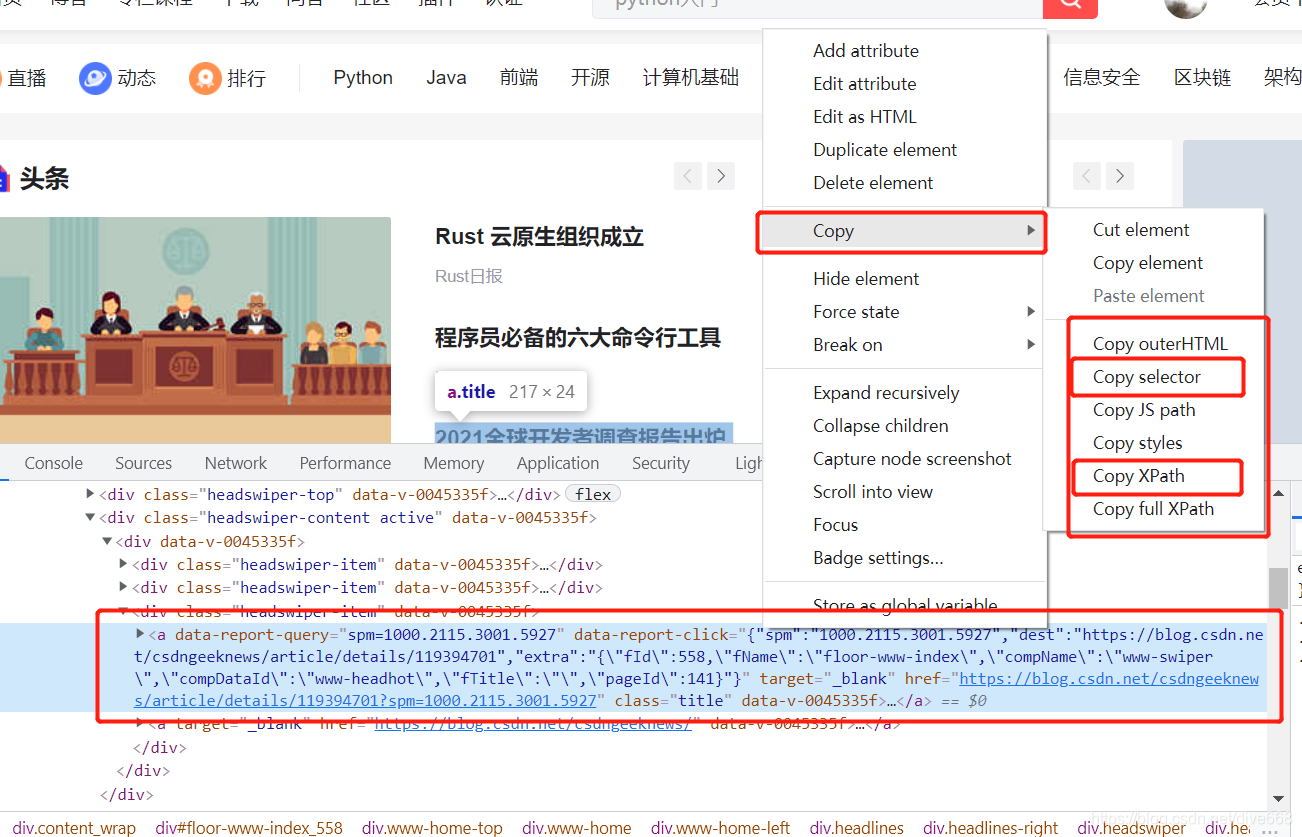Viewport: 1302px width, 837px height.
Task: Collapse headswiper-content active div node
Action: pyautogui.click(x=90, y=518)
